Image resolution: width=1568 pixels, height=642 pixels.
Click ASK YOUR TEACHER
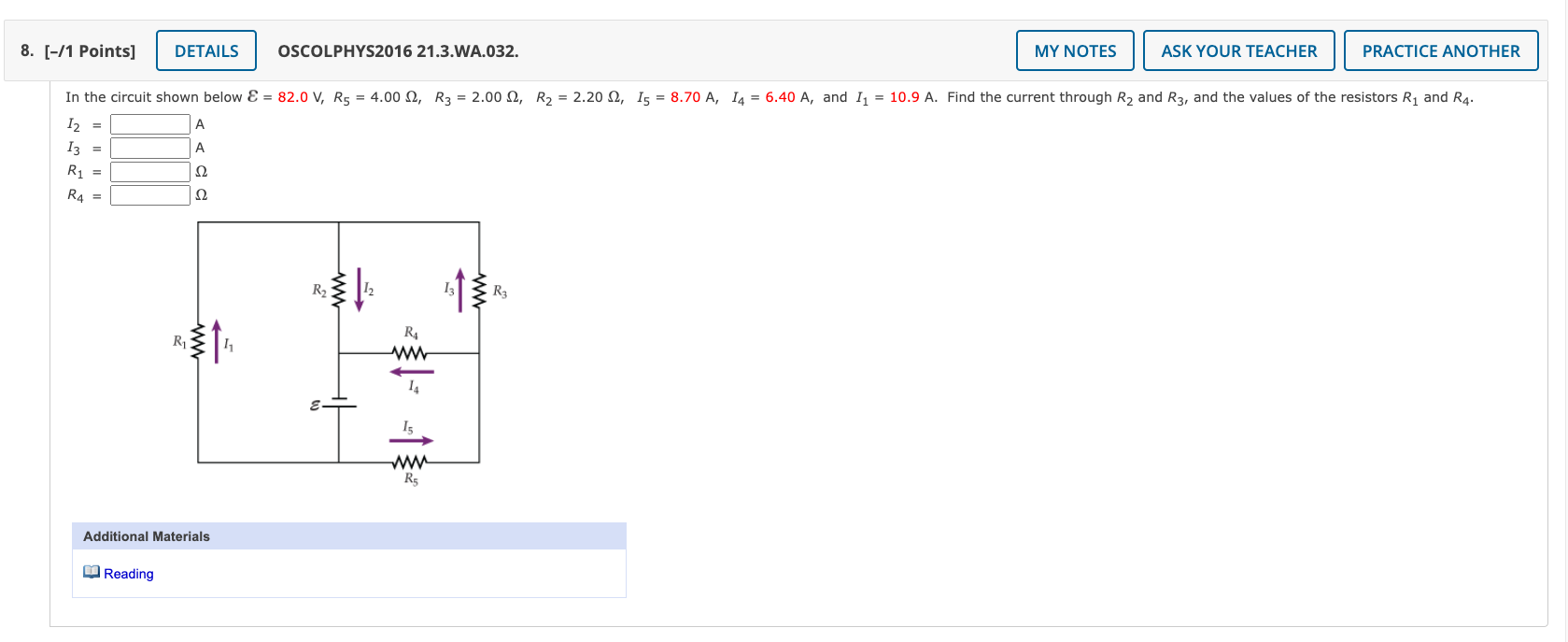(x=1238, y=50)
